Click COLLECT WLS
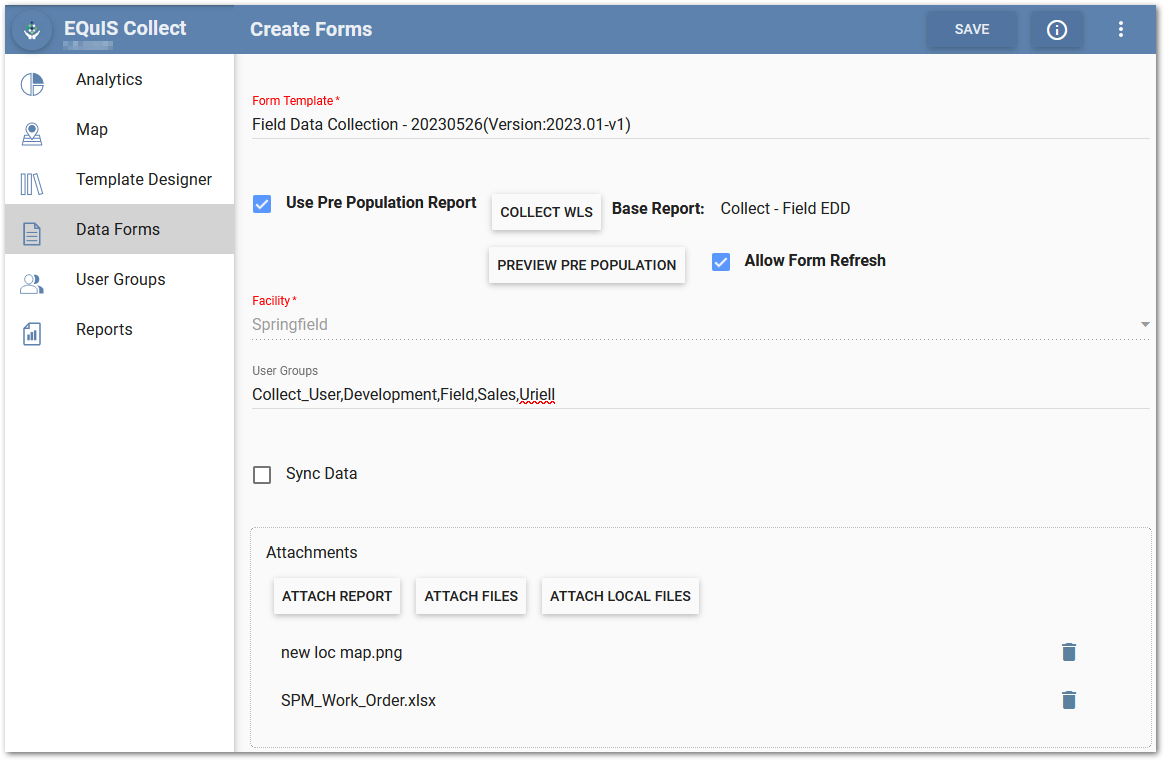Image resolution: width=1165 pixels, height=761 pixels. 546,212
